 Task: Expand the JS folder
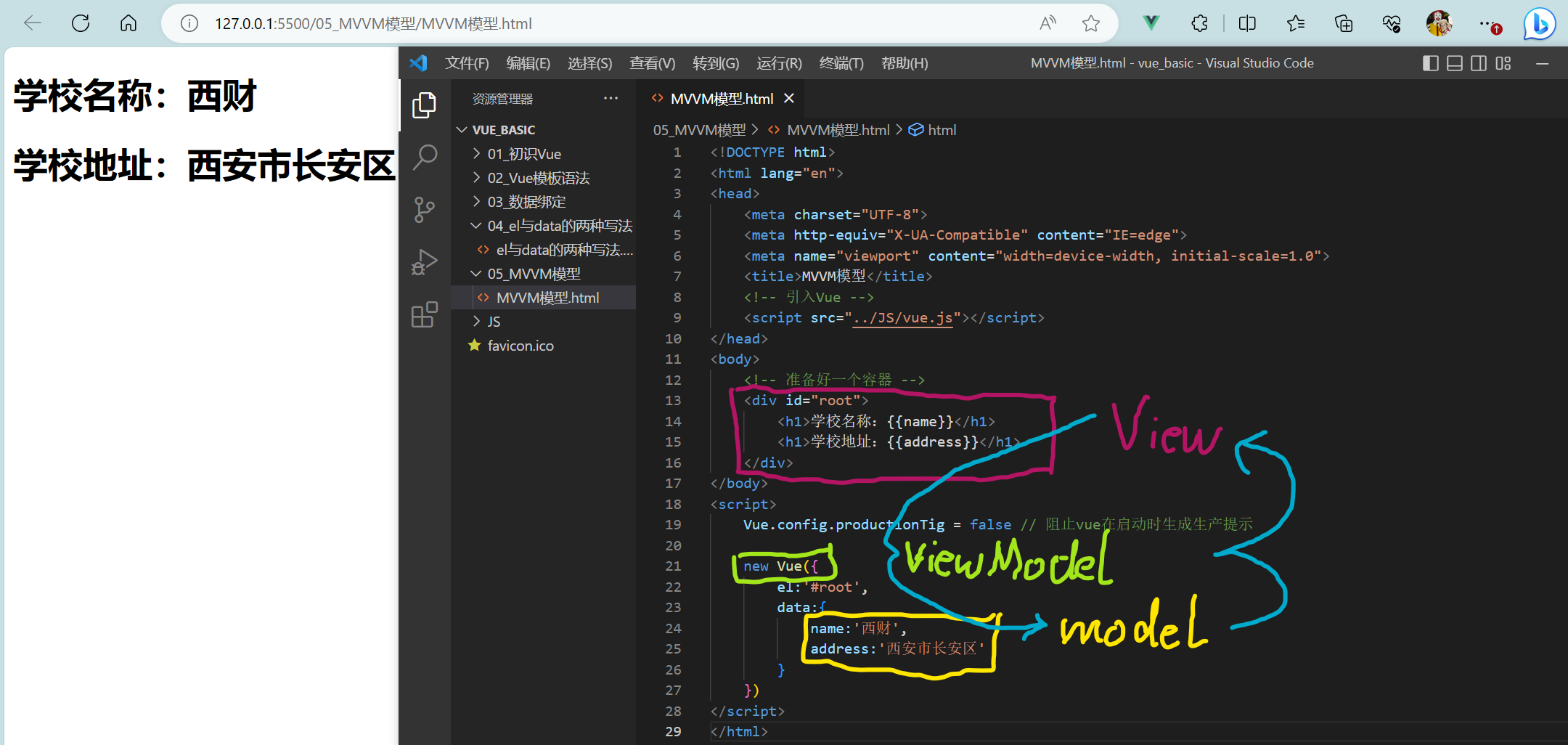pyautogui.click(x=494, y=322)
